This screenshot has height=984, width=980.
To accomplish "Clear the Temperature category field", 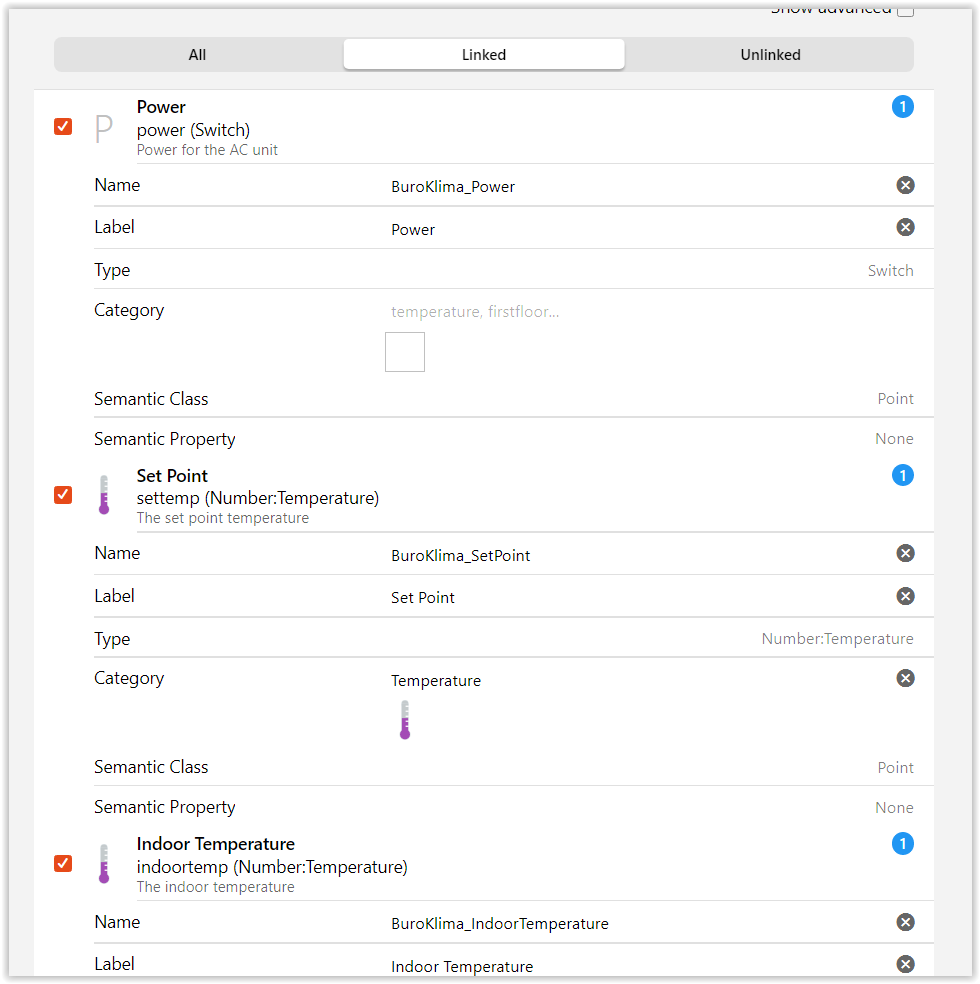I will (905, 678).
